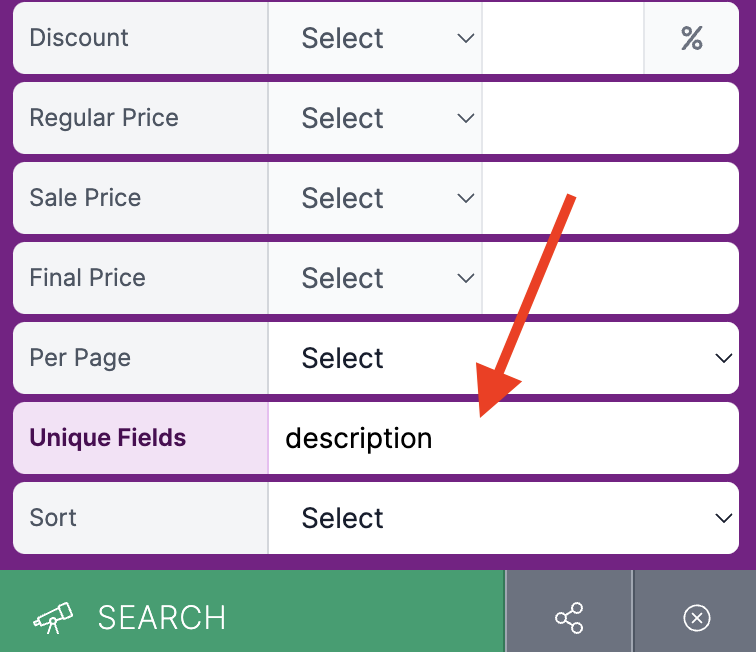Click the share icon button
The image size is (756, 652).
(569, 618)
